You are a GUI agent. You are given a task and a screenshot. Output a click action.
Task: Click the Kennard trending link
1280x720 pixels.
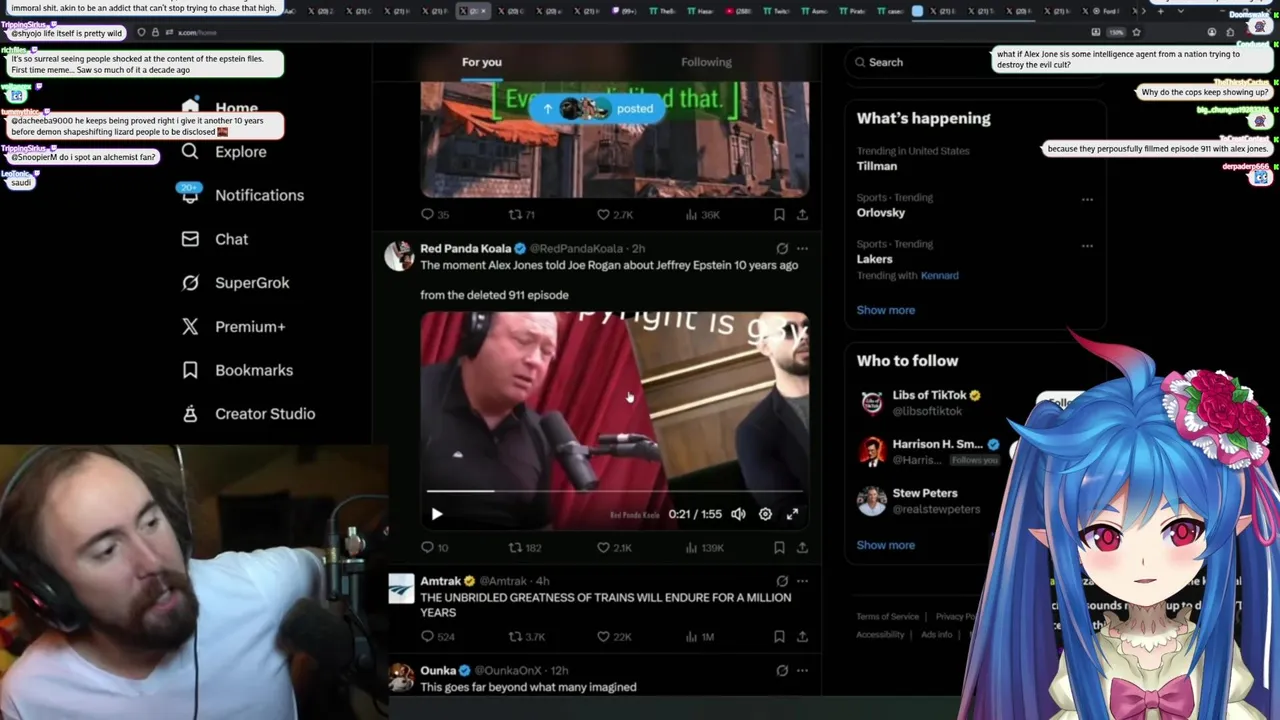coord(939,276)
